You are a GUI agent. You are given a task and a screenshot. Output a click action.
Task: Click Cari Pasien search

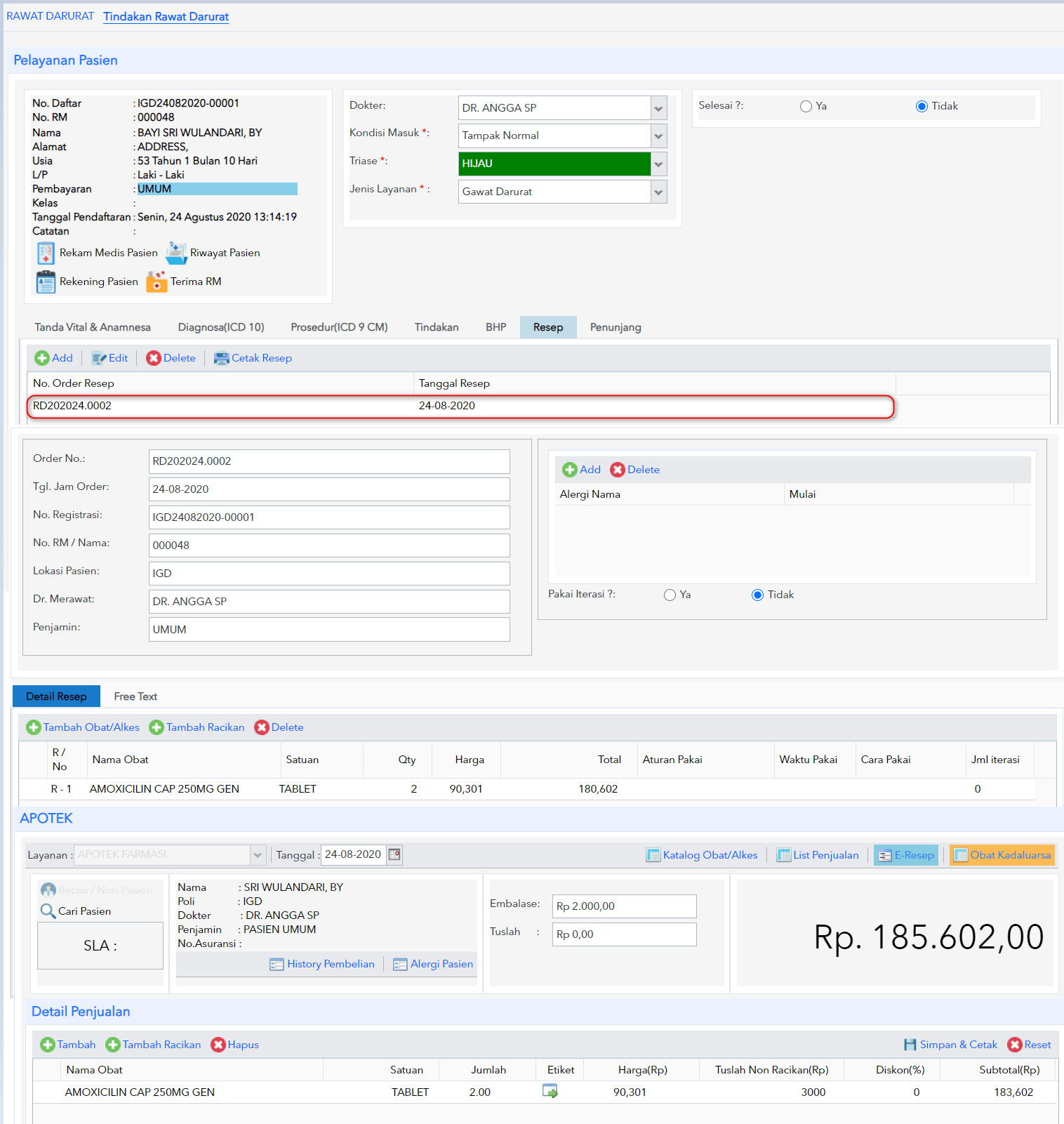[76, 911]
